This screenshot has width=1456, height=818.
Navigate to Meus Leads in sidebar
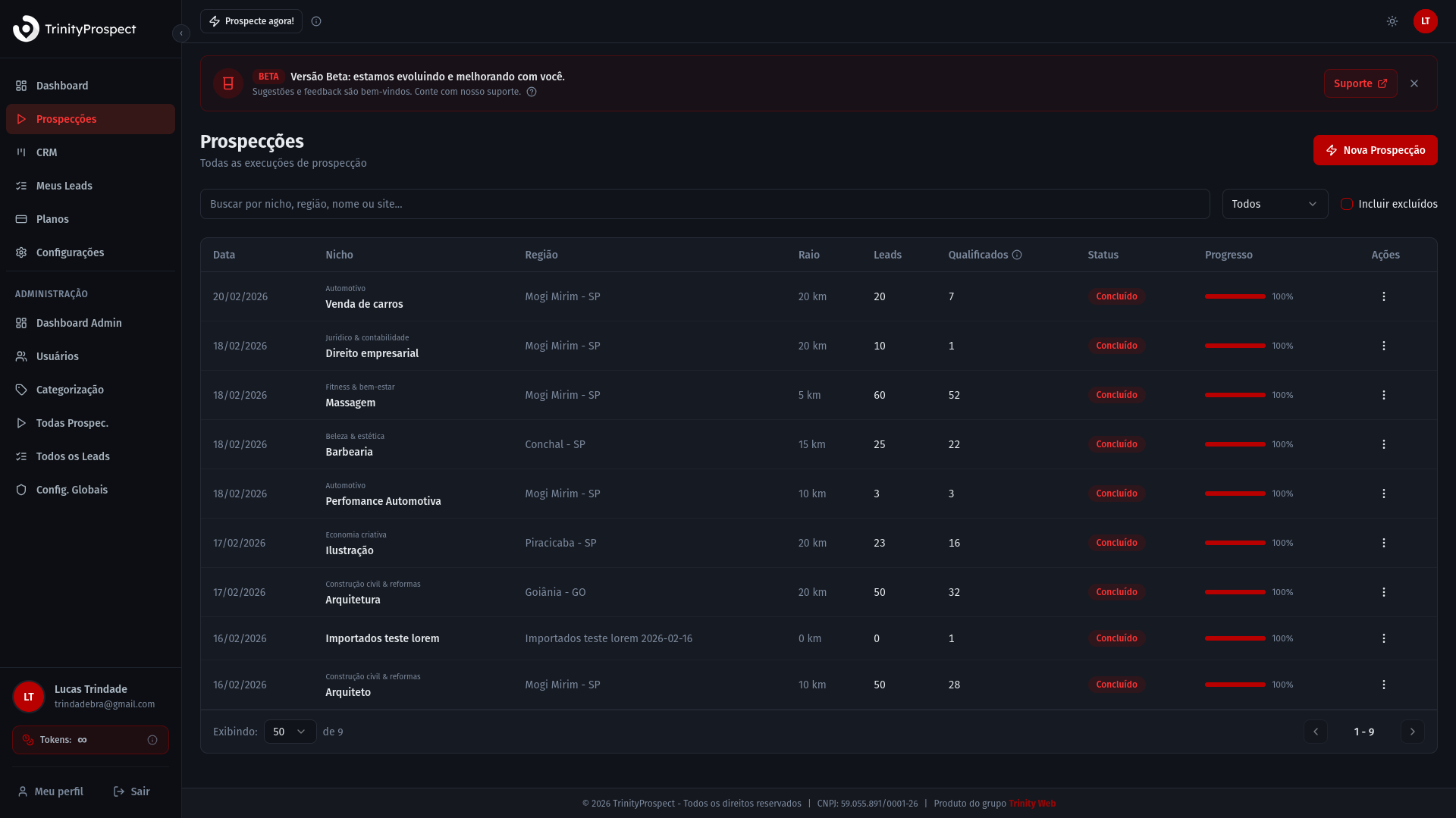coord(64,186)
